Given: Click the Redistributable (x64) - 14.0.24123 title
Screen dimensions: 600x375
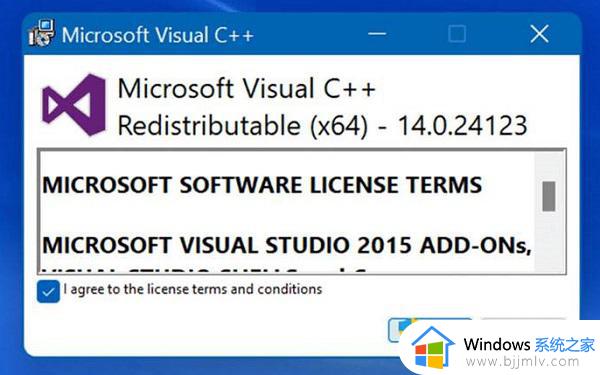Looking at the screenshot, I should [x=323, y=126].
